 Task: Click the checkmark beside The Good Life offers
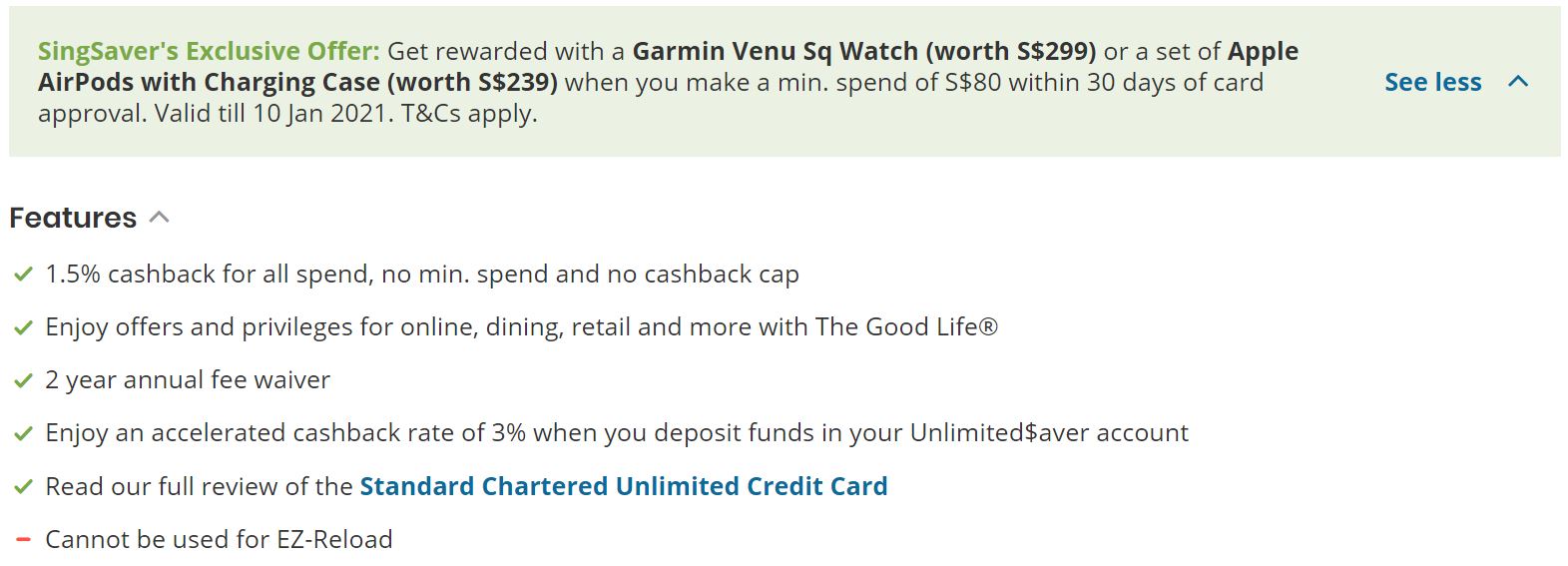tap(23, 327)
